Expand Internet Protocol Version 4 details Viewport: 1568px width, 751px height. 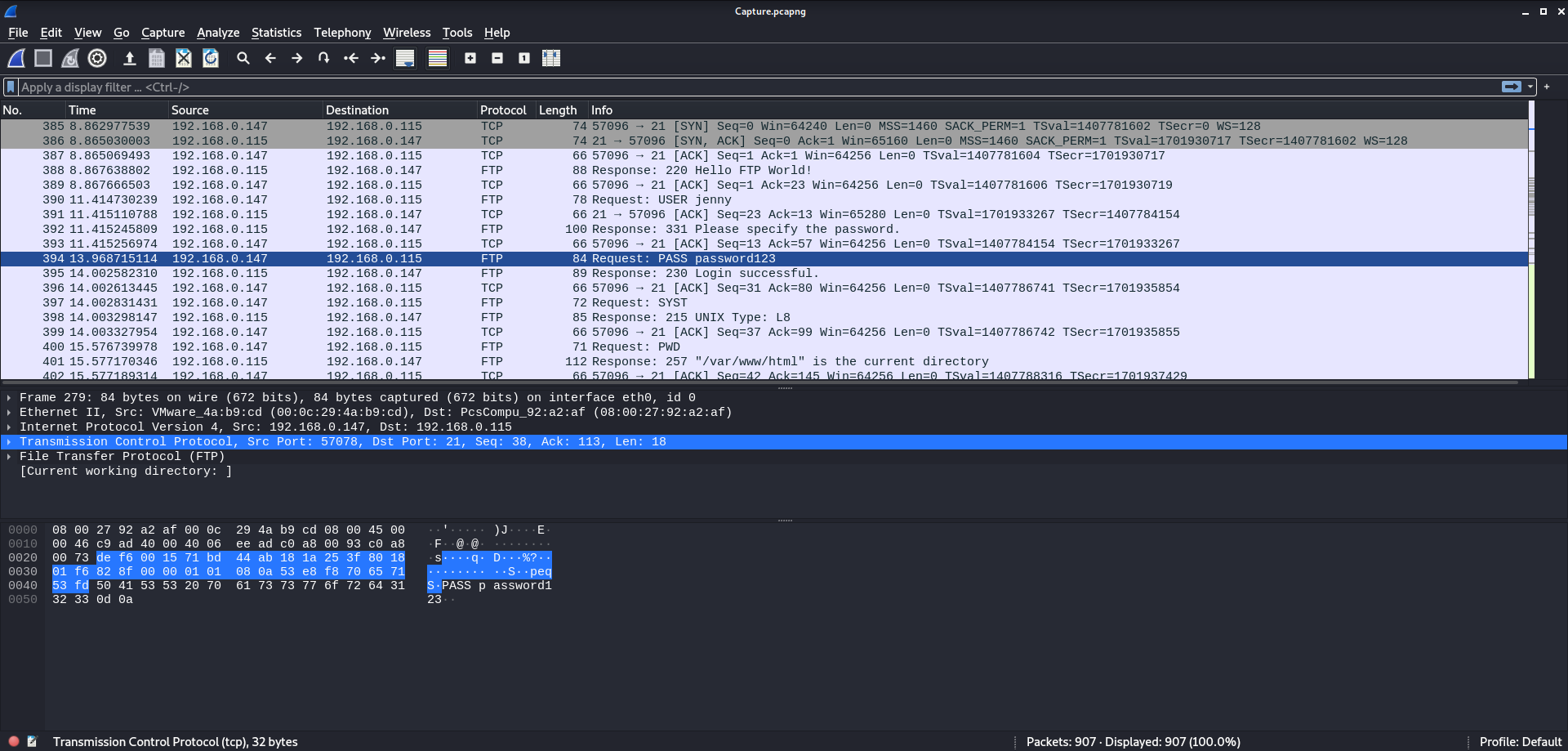(9, 427)
